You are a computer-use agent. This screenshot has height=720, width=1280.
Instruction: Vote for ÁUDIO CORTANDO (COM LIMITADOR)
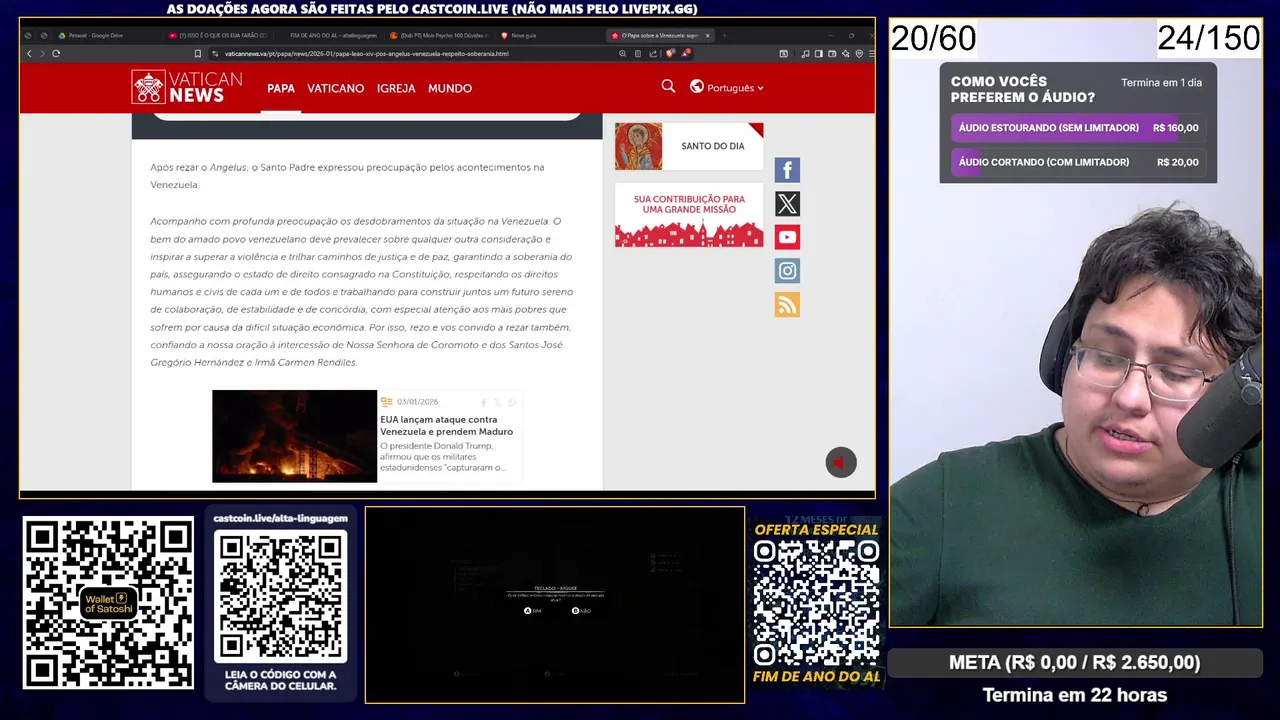(x=1078, y=162)
